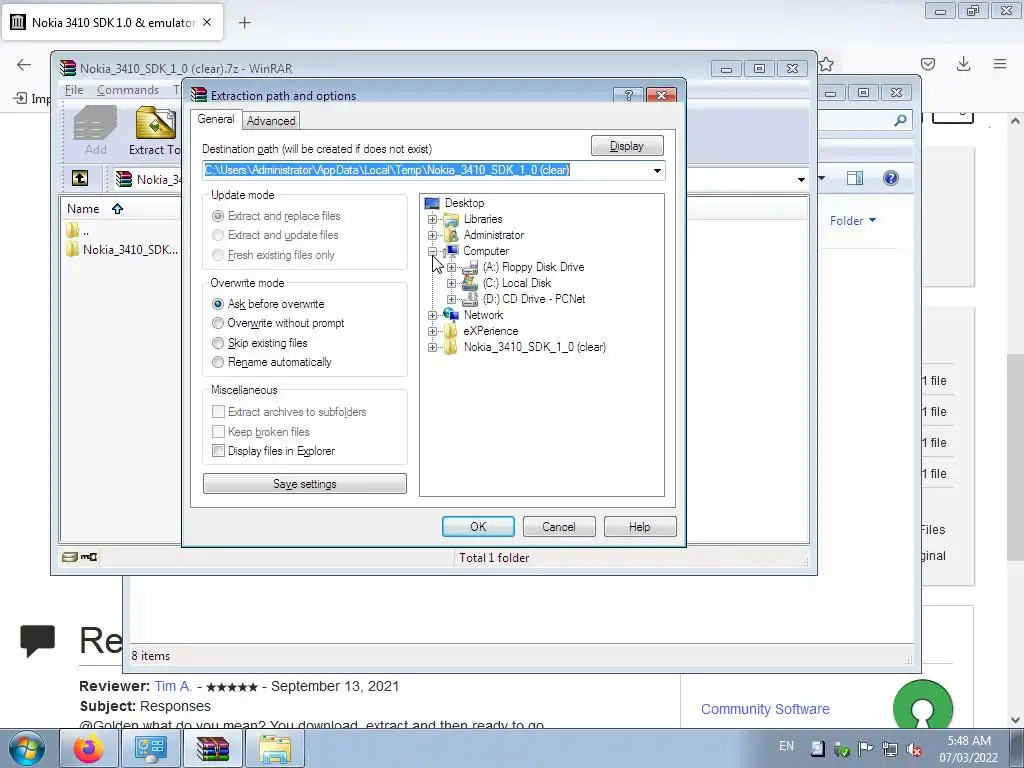Click the Help button in dialog
This screenshot has width=1024, height=768.
click(x=640, y=527)
